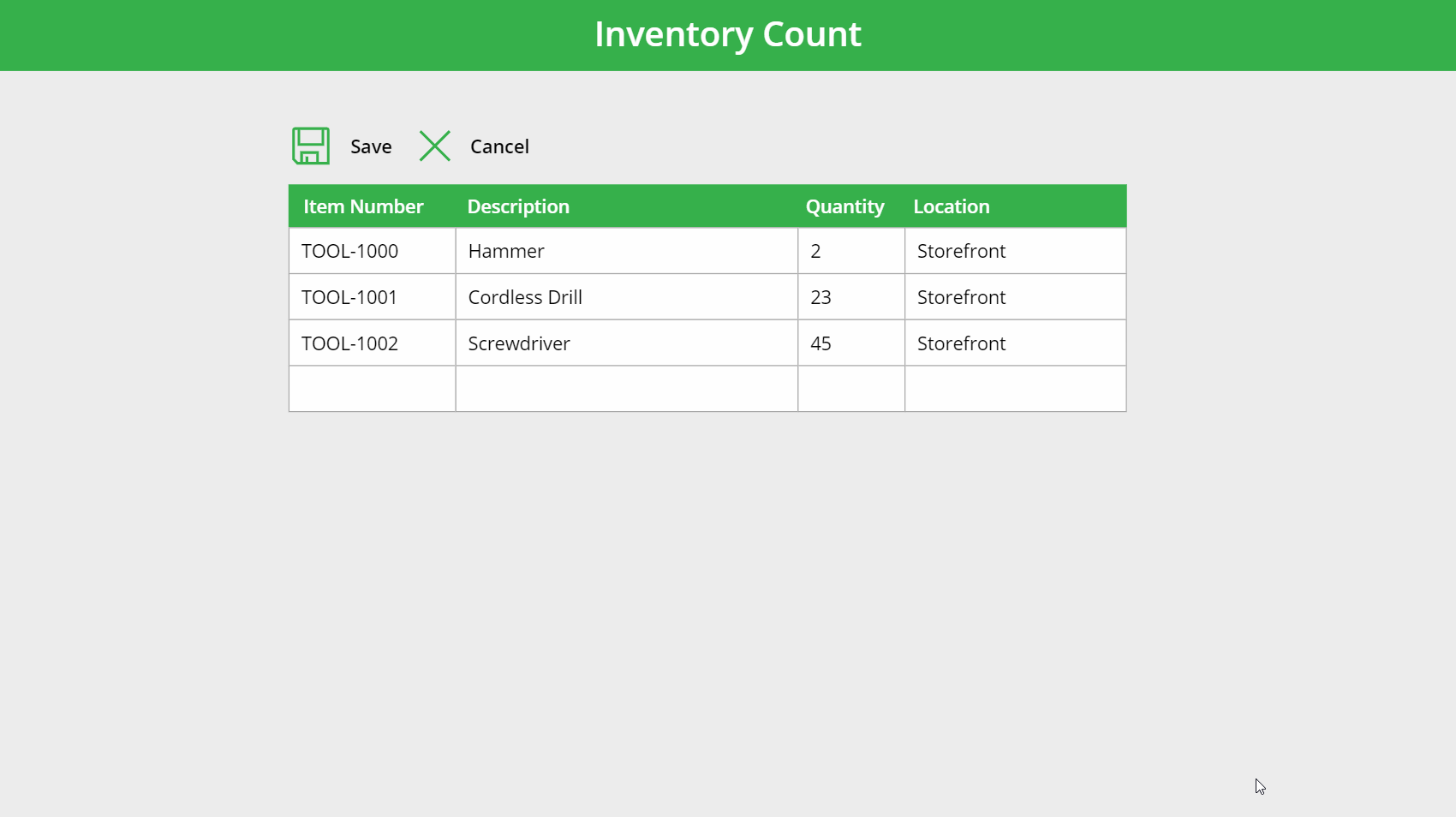This screenshot has height=817, width=1456.
Task: Click the green X Cancel icon
Action: pyautogui.click(x=435, y=146)
